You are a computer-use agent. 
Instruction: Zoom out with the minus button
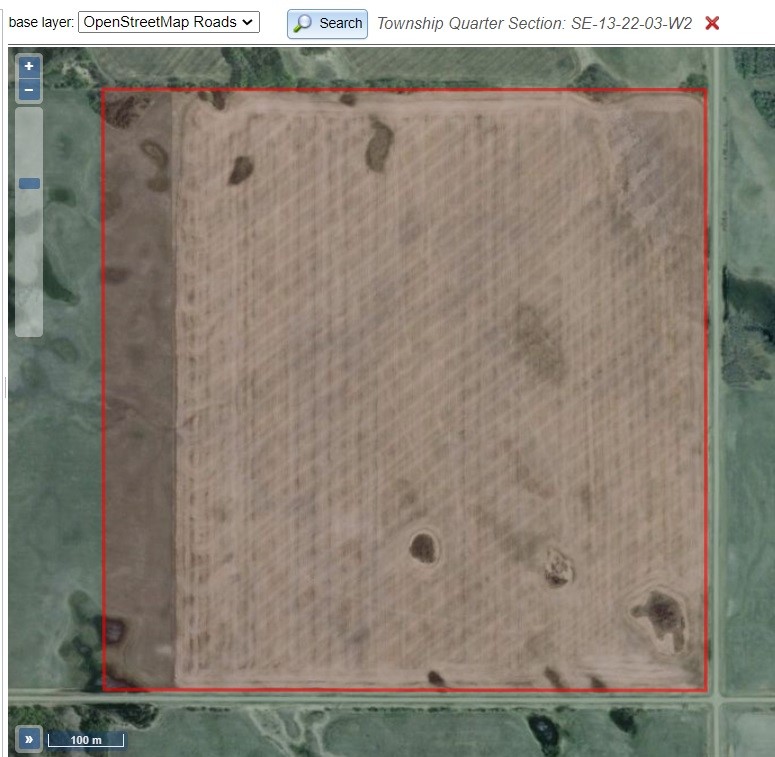point(29,90)
